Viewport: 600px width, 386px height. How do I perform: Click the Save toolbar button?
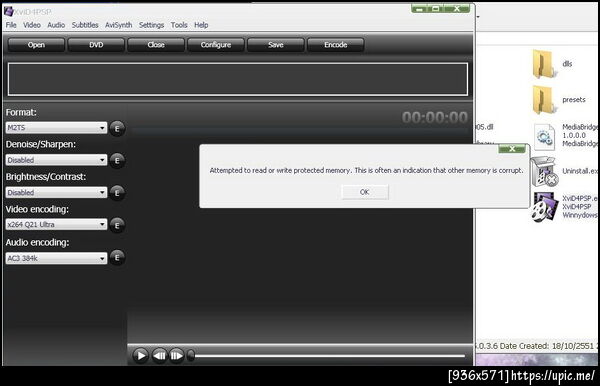(x=276, y=45)
